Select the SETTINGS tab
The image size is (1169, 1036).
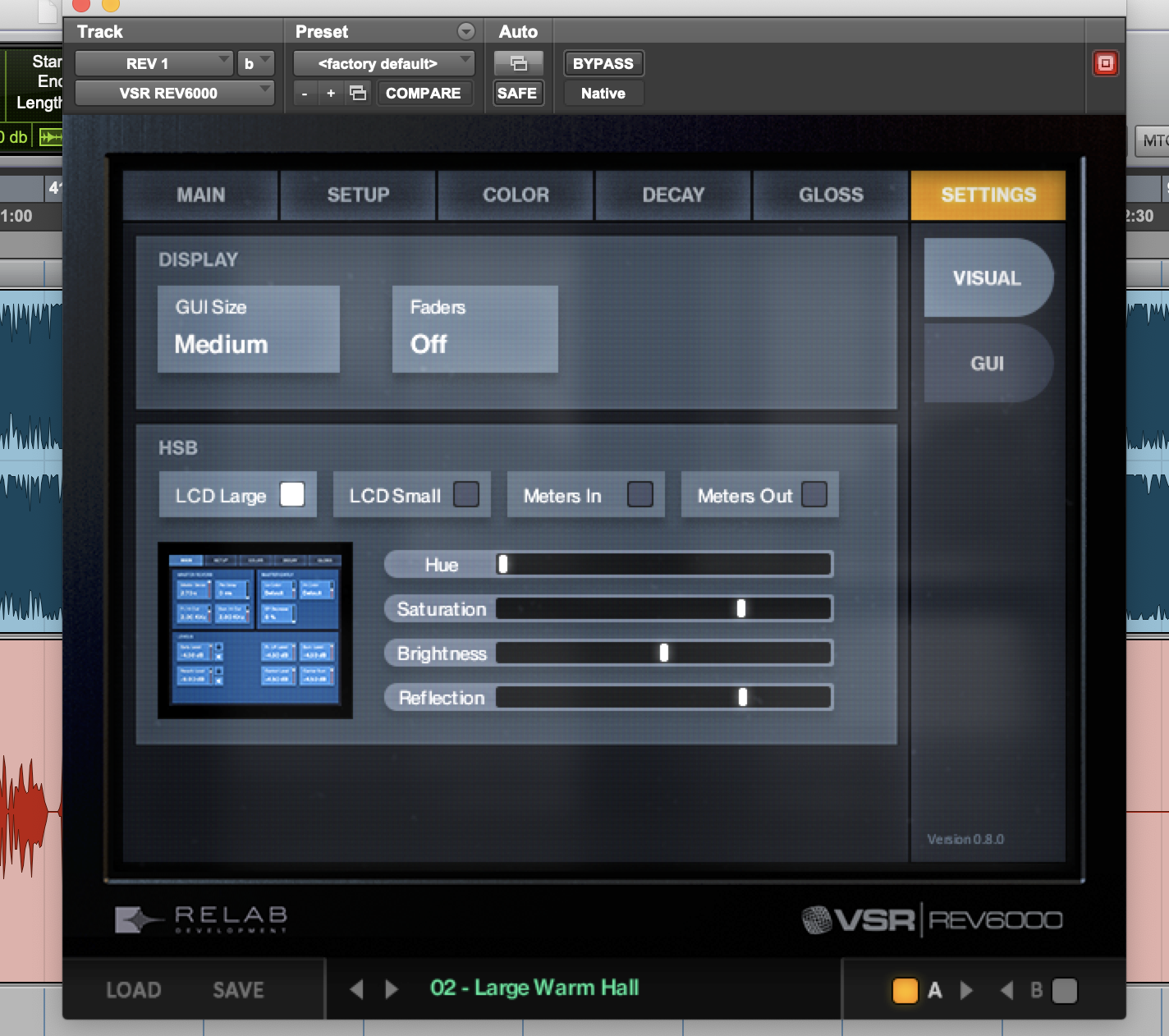[988, 195]
